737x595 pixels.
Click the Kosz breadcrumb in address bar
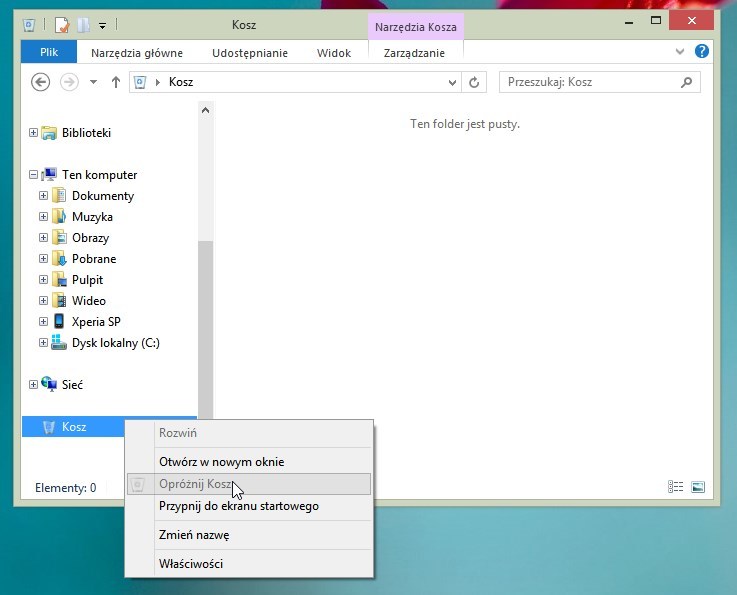tap(181, 82)
